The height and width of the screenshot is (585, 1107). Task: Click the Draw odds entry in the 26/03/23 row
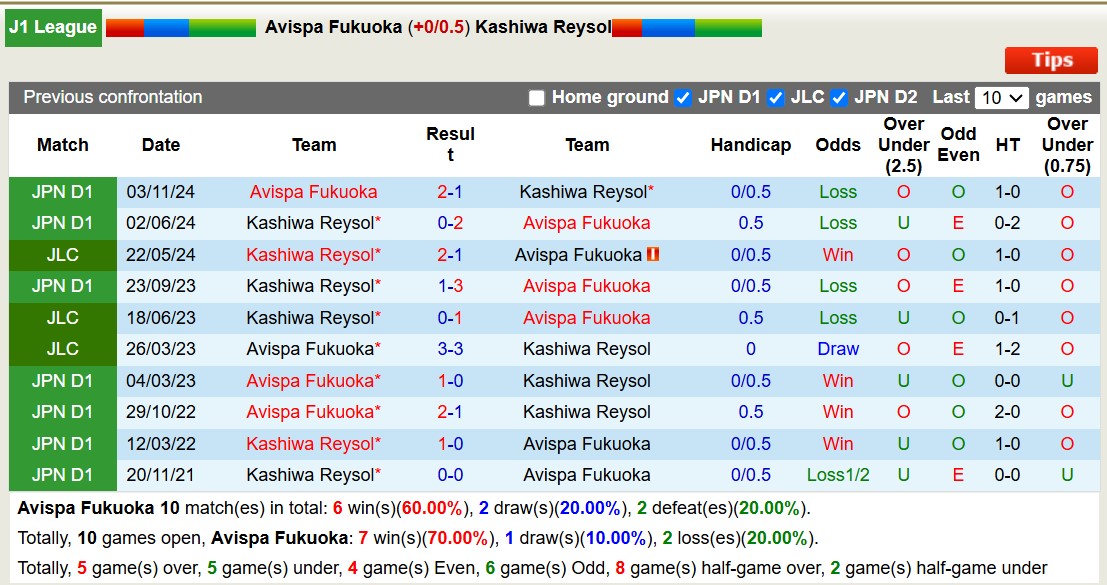coord(838,349)
